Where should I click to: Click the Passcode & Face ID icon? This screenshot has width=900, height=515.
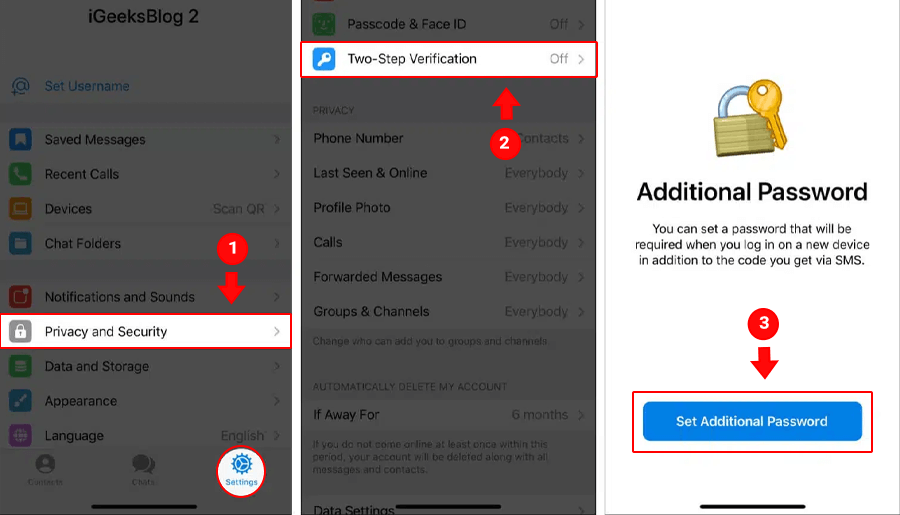tap(324, 24)
